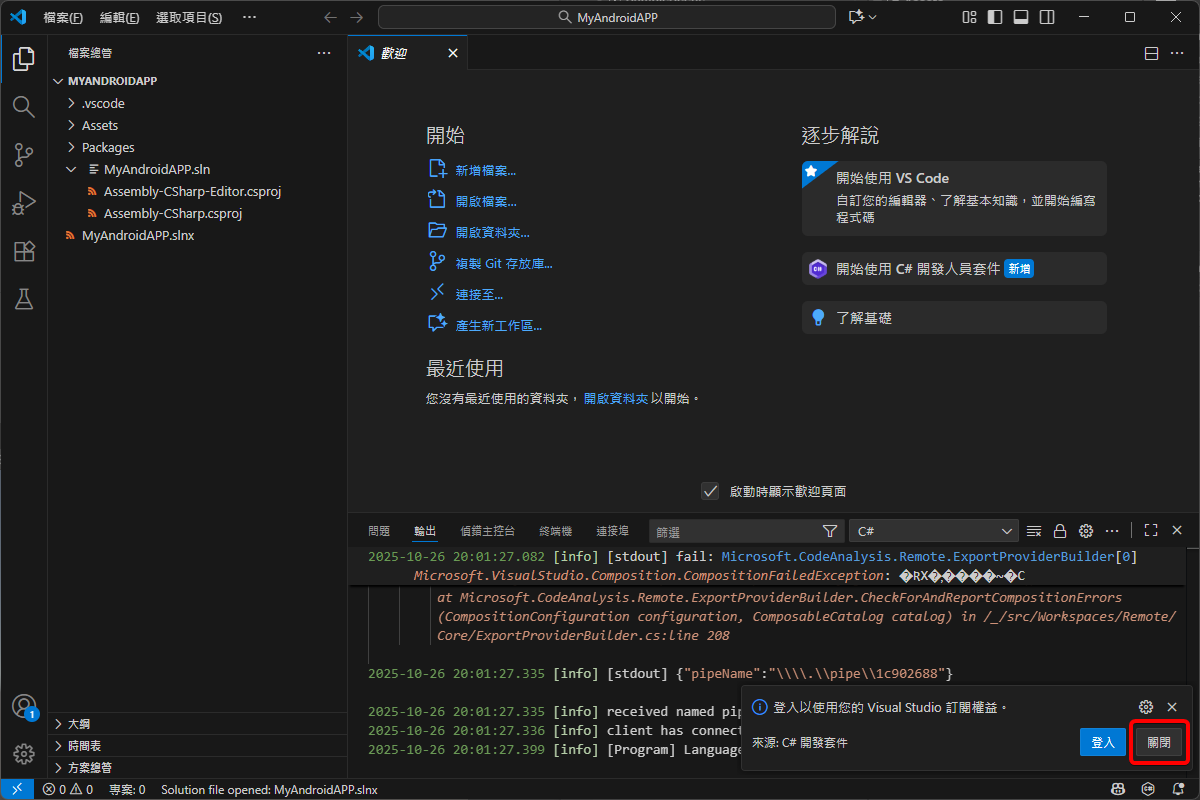Open the Extensions view icon

click(23, 251)
